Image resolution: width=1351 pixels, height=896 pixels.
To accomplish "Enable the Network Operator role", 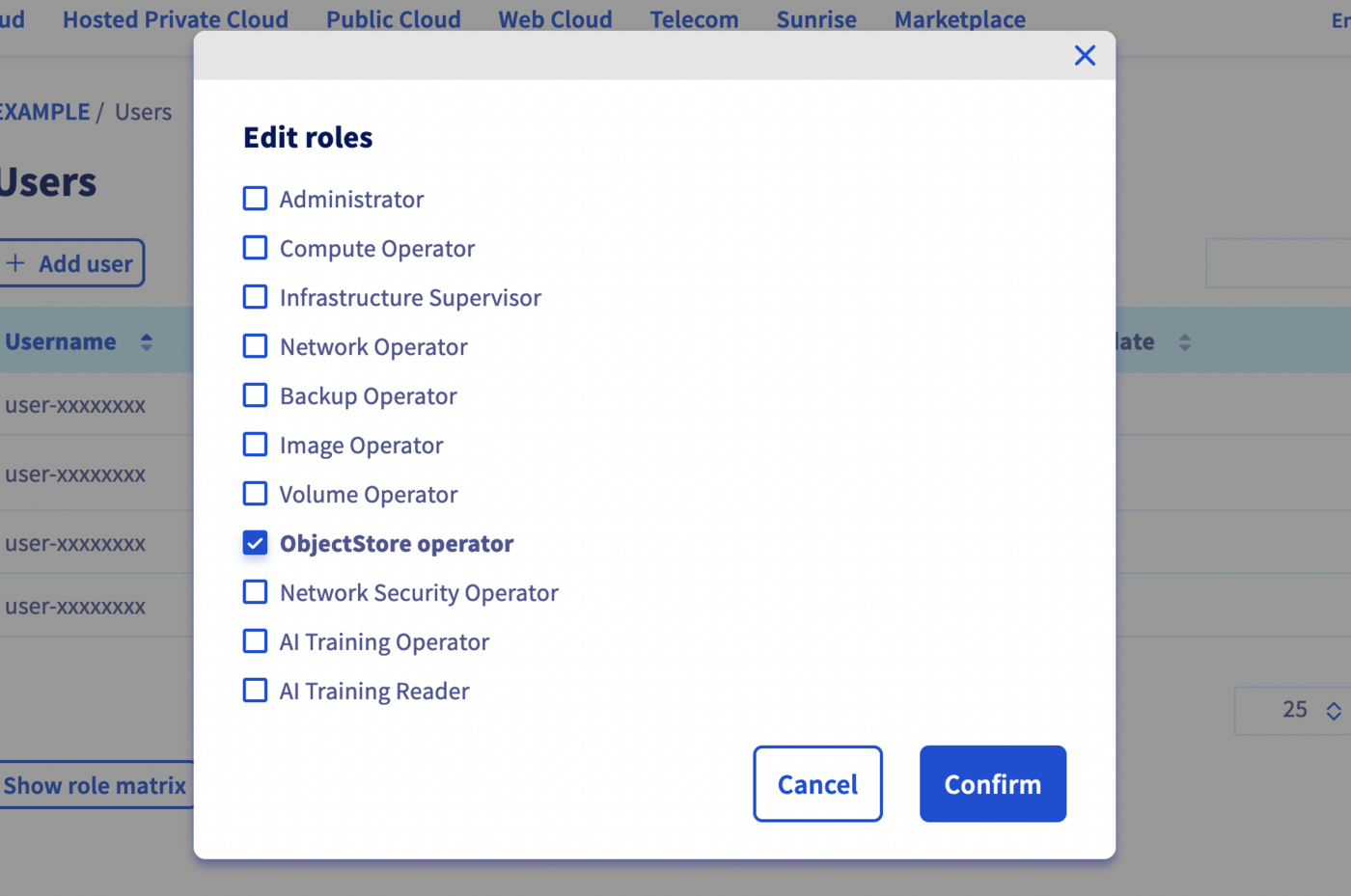I will 255,346.
